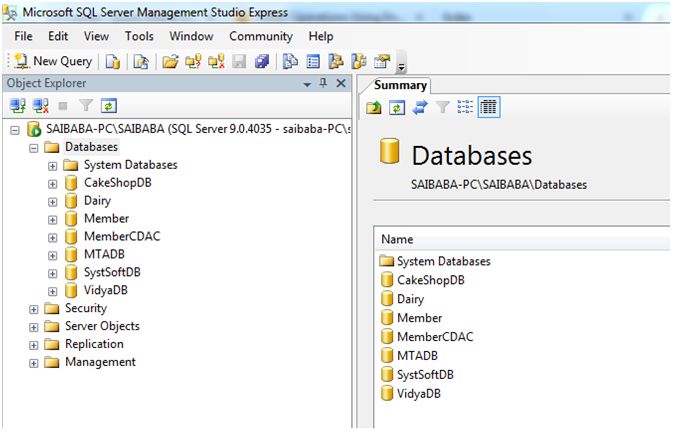Click the Up folder icon in Summary
676x432 pixels.
coord(374,107)
